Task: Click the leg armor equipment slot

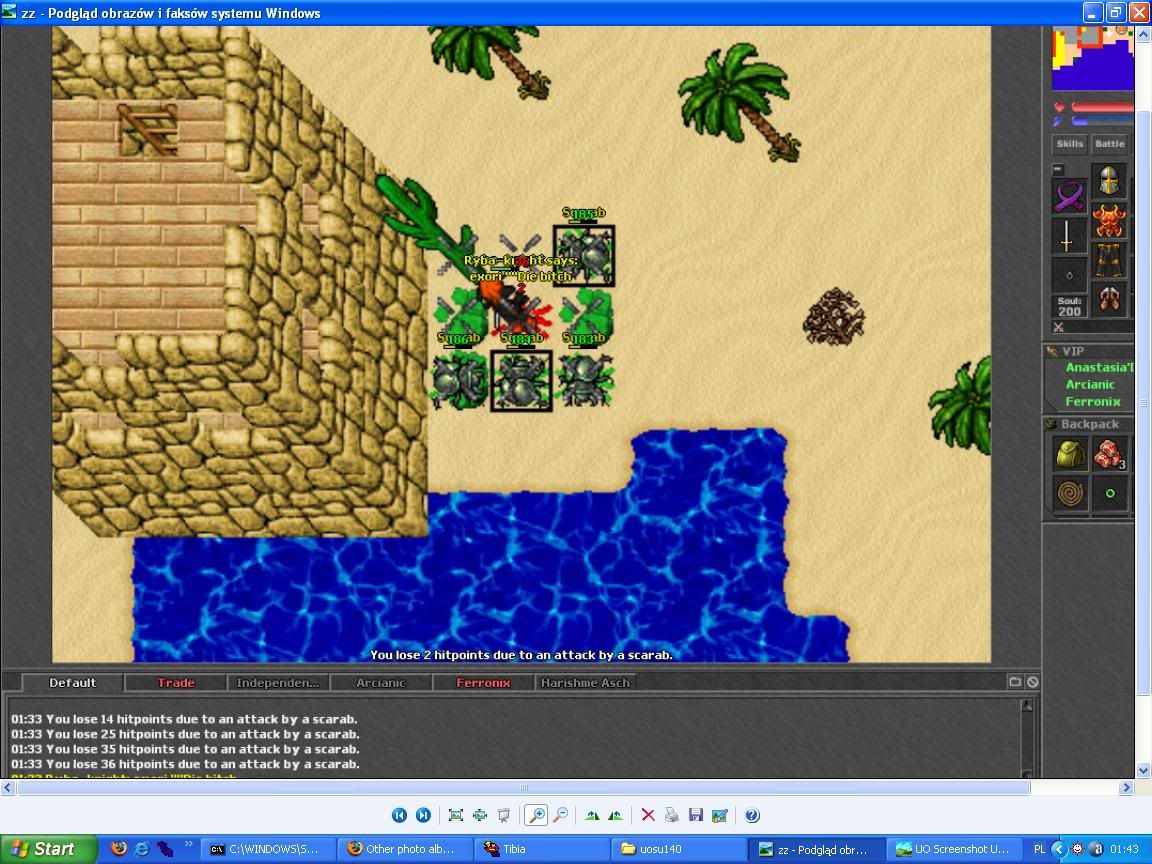Action: 1109,260
